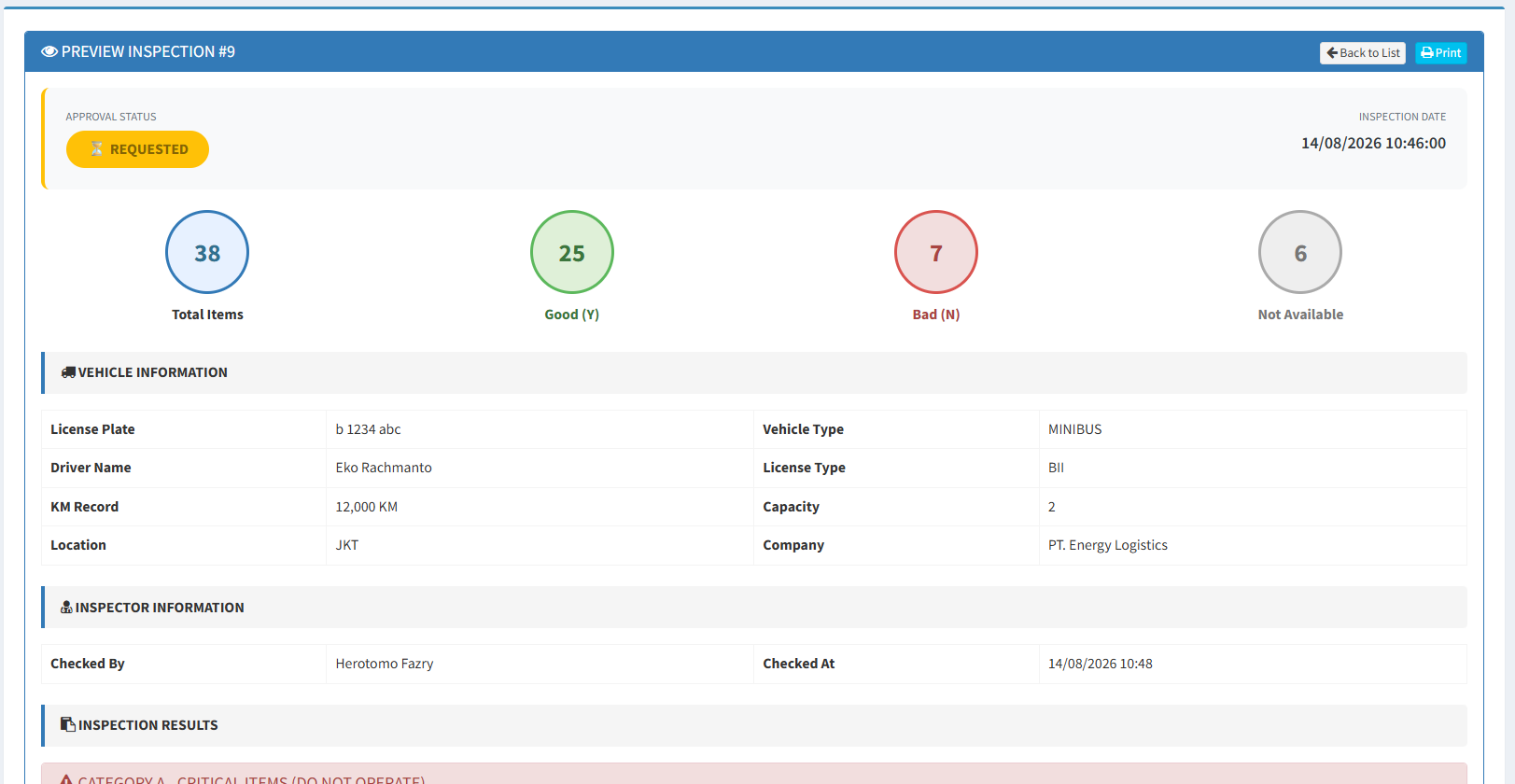1515x784 pixels.
Task: Click the KM record value 12,000 KM
Action: pyautogui.click(x=366, y=507)
